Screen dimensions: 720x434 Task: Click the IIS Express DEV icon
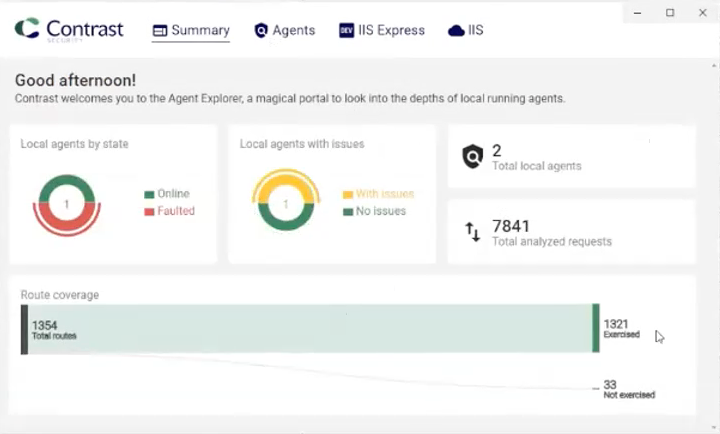[x=346, y=31]
